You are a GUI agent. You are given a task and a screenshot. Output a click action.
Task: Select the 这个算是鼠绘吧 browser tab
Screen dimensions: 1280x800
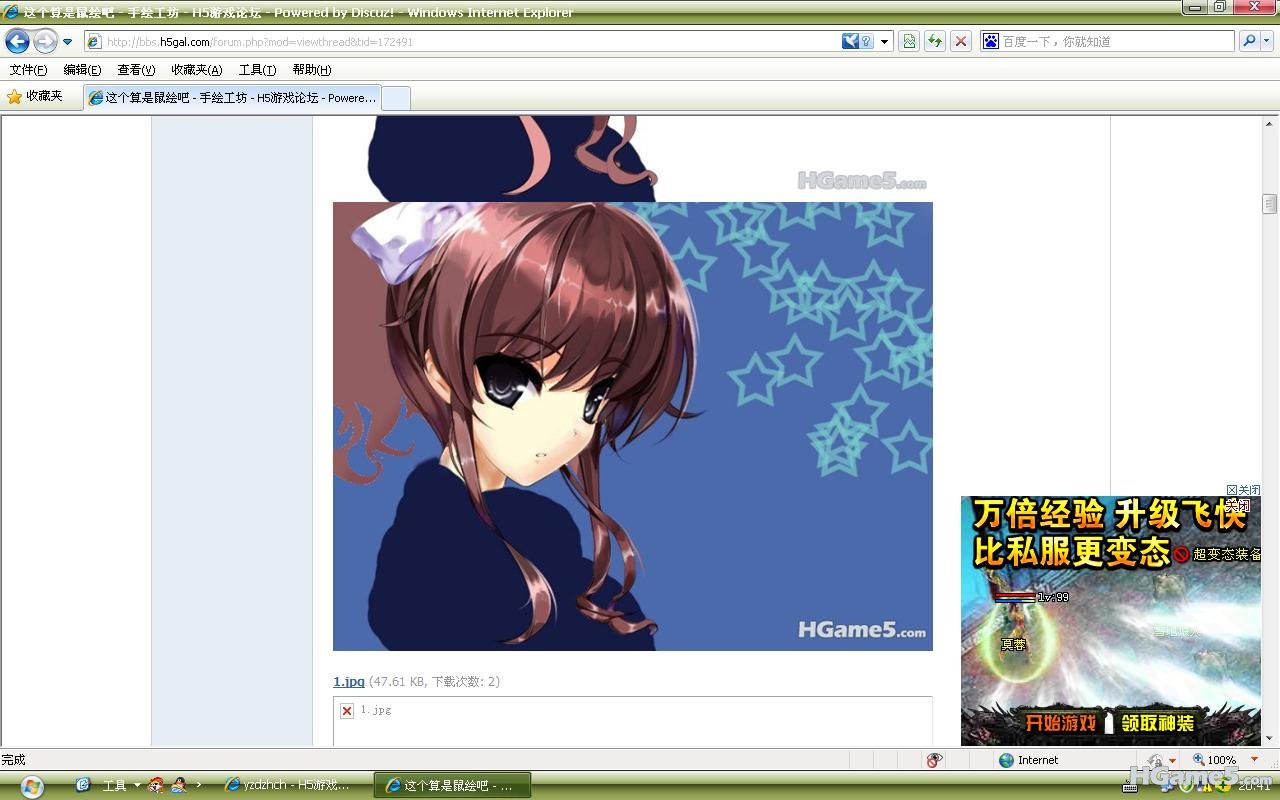coord(232,98)
